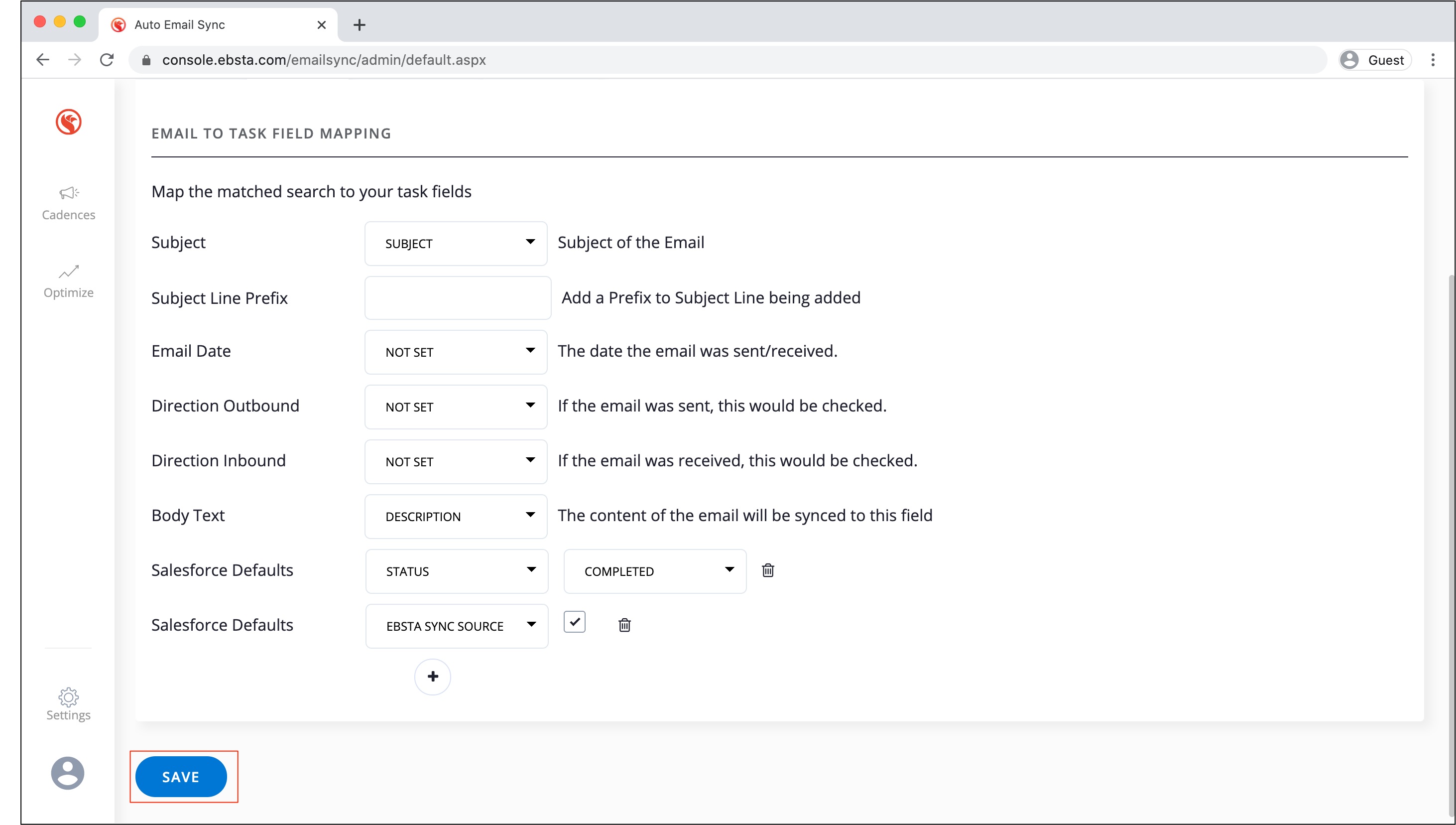Expand the Subject field dropdown

click(456, 243)
